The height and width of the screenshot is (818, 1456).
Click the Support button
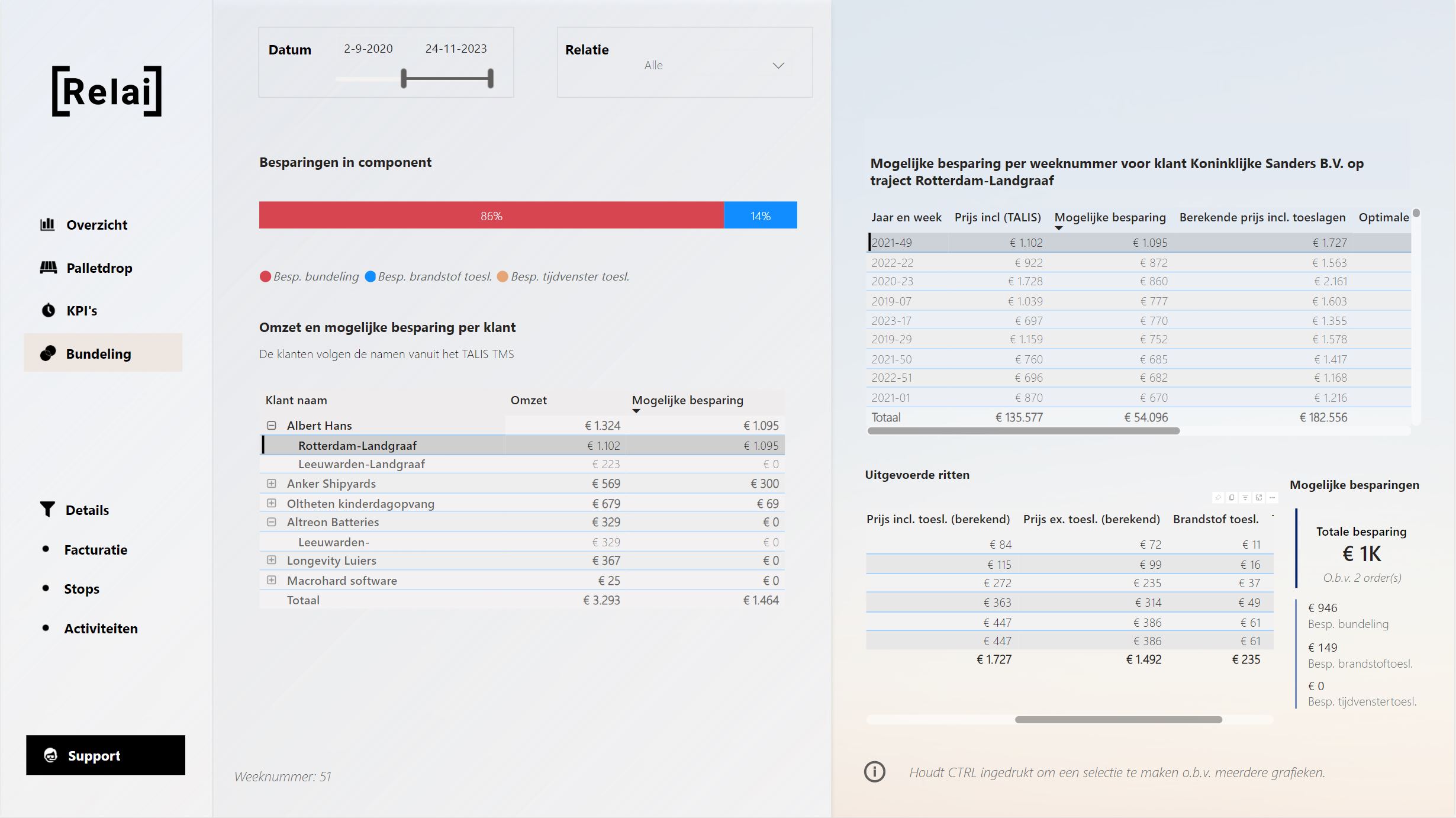[x=105, y=755]
